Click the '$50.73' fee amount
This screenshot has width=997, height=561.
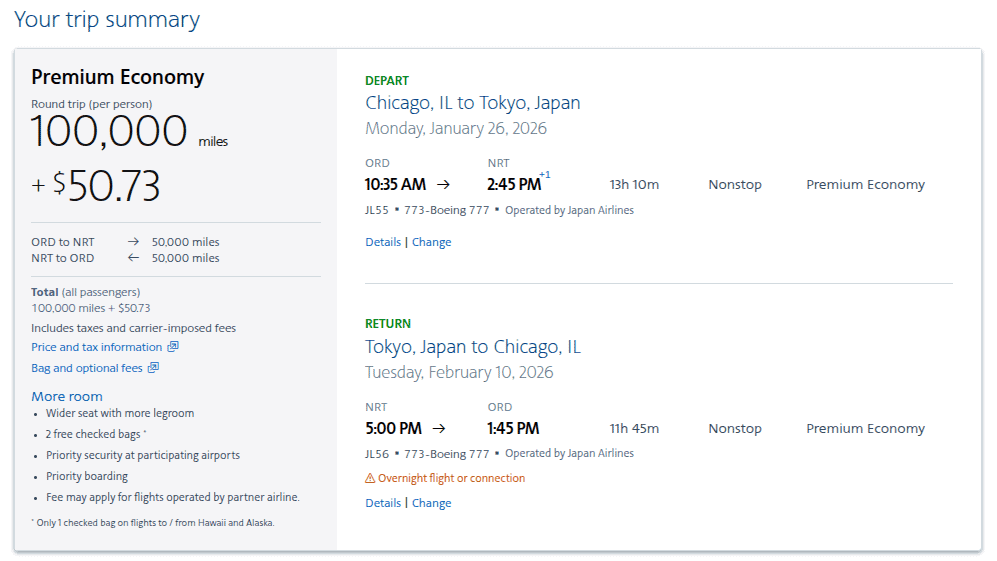coord(106,186)
